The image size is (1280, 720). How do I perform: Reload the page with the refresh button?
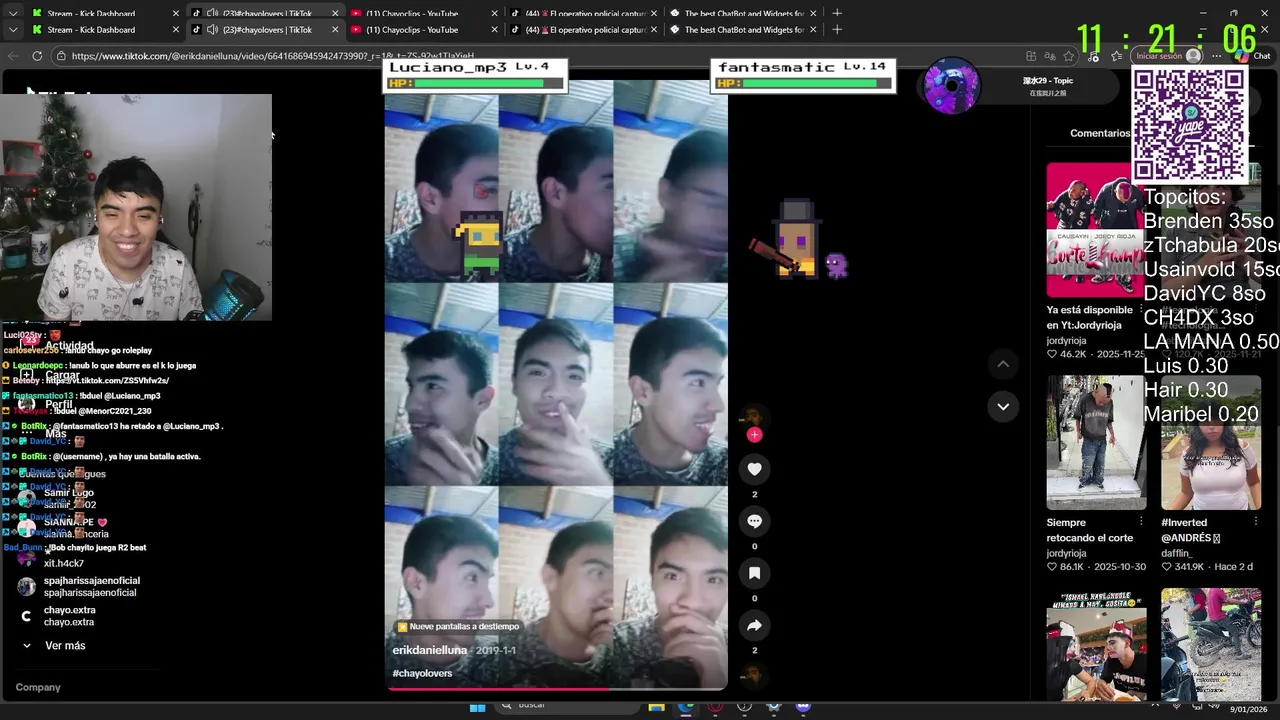[37, 56]
